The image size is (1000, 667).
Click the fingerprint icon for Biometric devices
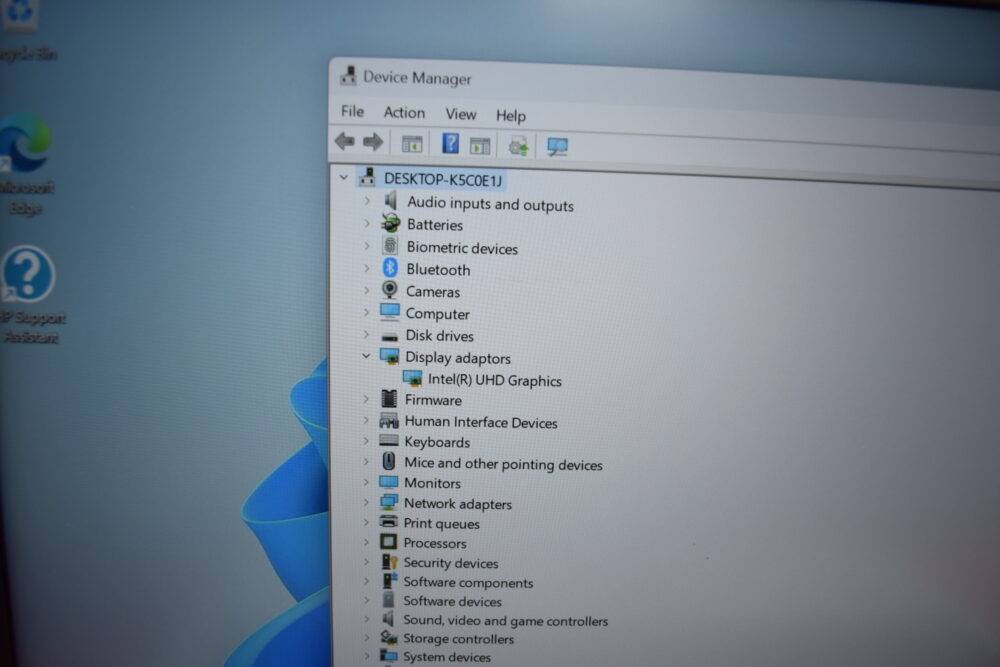(390, 246)
